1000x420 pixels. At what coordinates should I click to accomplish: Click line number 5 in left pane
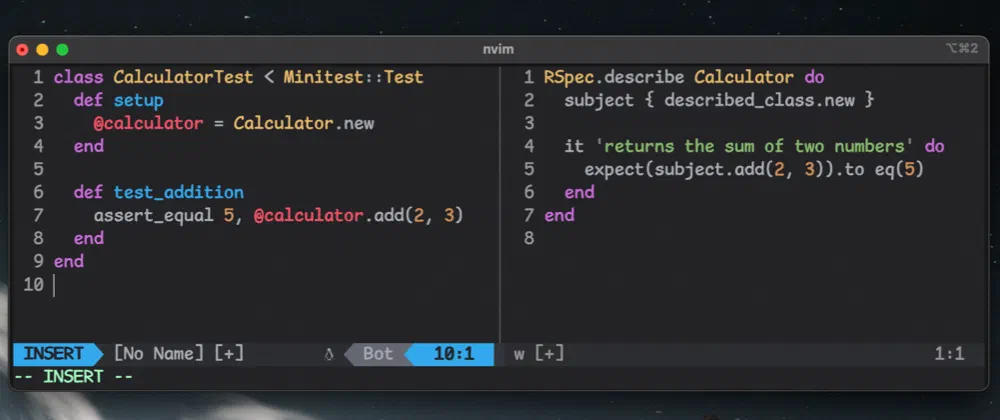tap(38, 170)
